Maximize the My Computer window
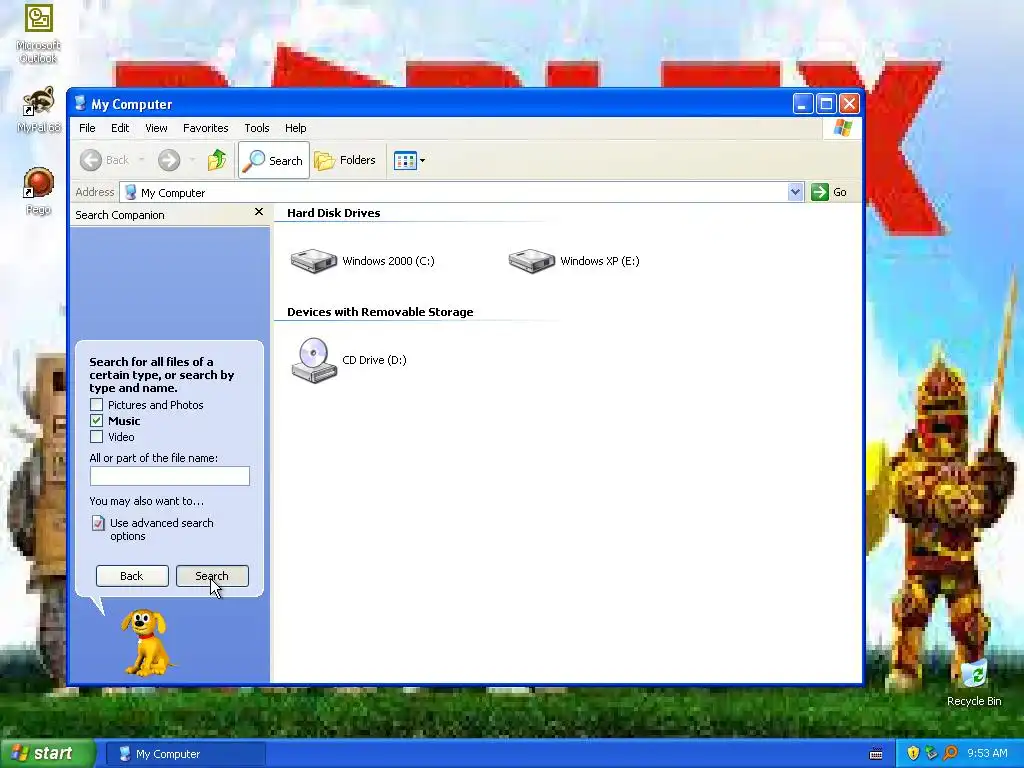Image resolution: width=1024 pixels, height=768 pixels. click(826, 103)
